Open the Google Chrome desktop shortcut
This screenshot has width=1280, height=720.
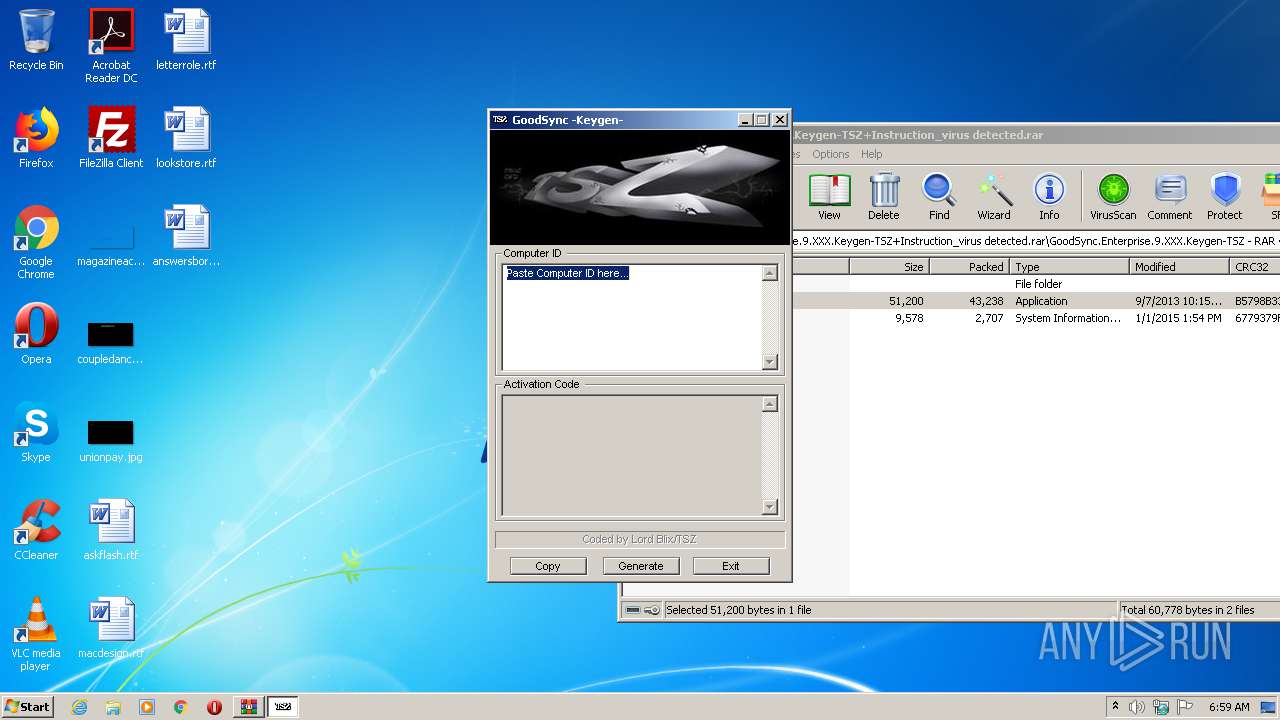click(x=36, y=242)
